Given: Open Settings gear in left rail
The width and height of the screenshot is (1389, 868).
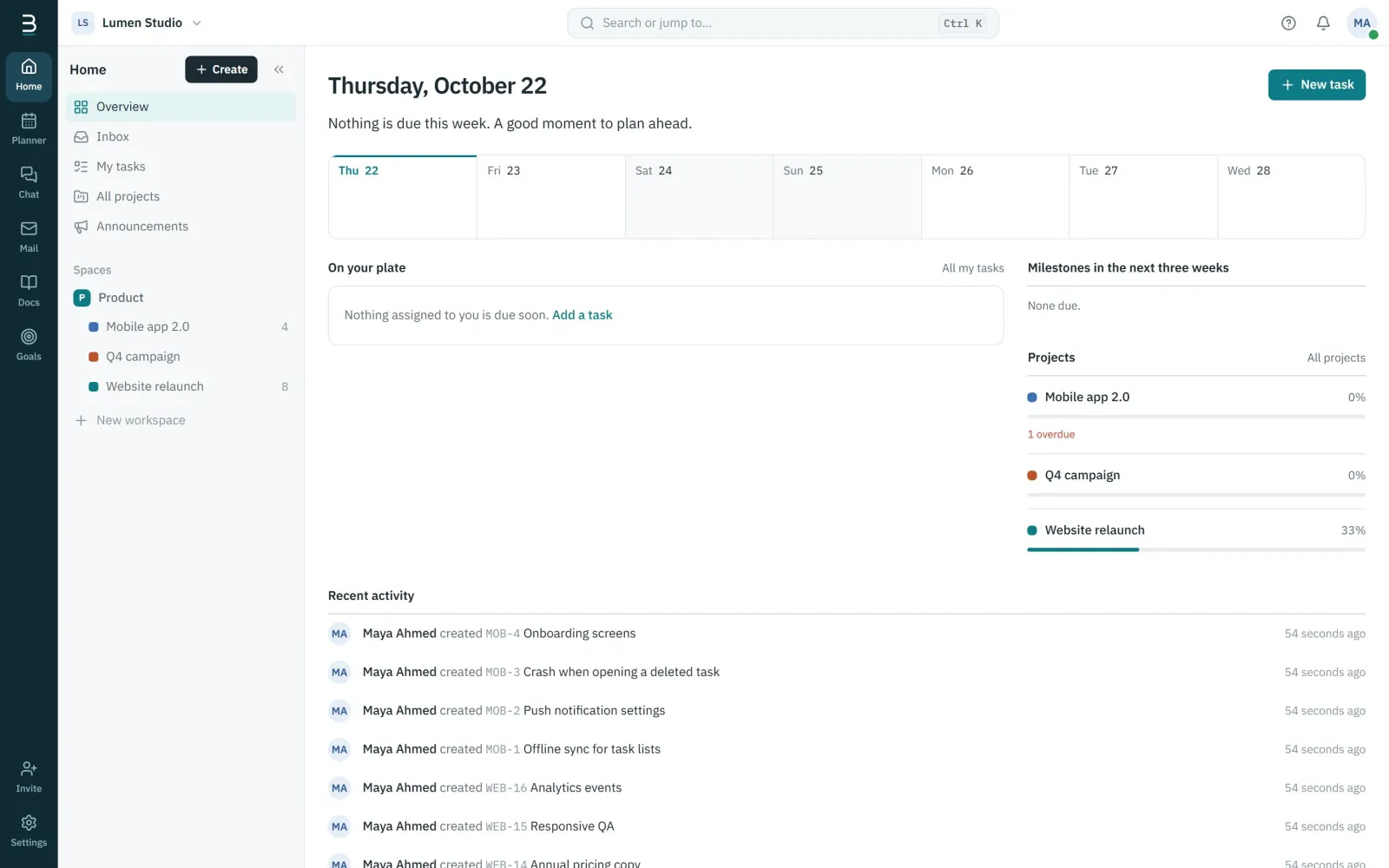Looking at the screenshot, I should click(x=29, y=831).
